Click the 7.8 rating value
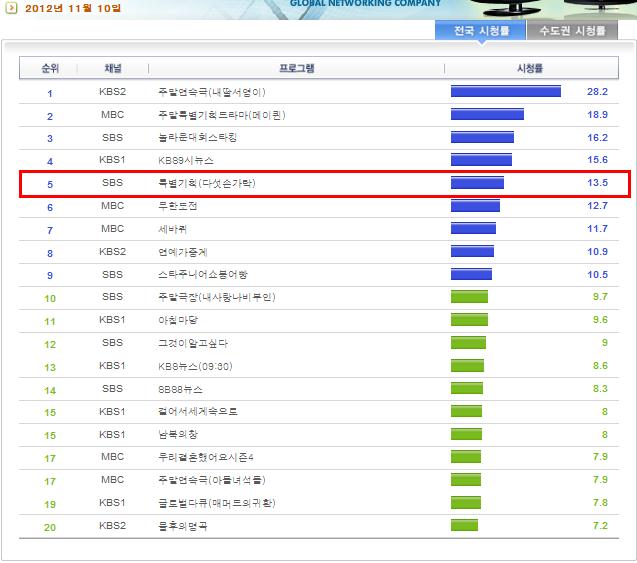Screen dimensions: 637x563 [600, 502]
